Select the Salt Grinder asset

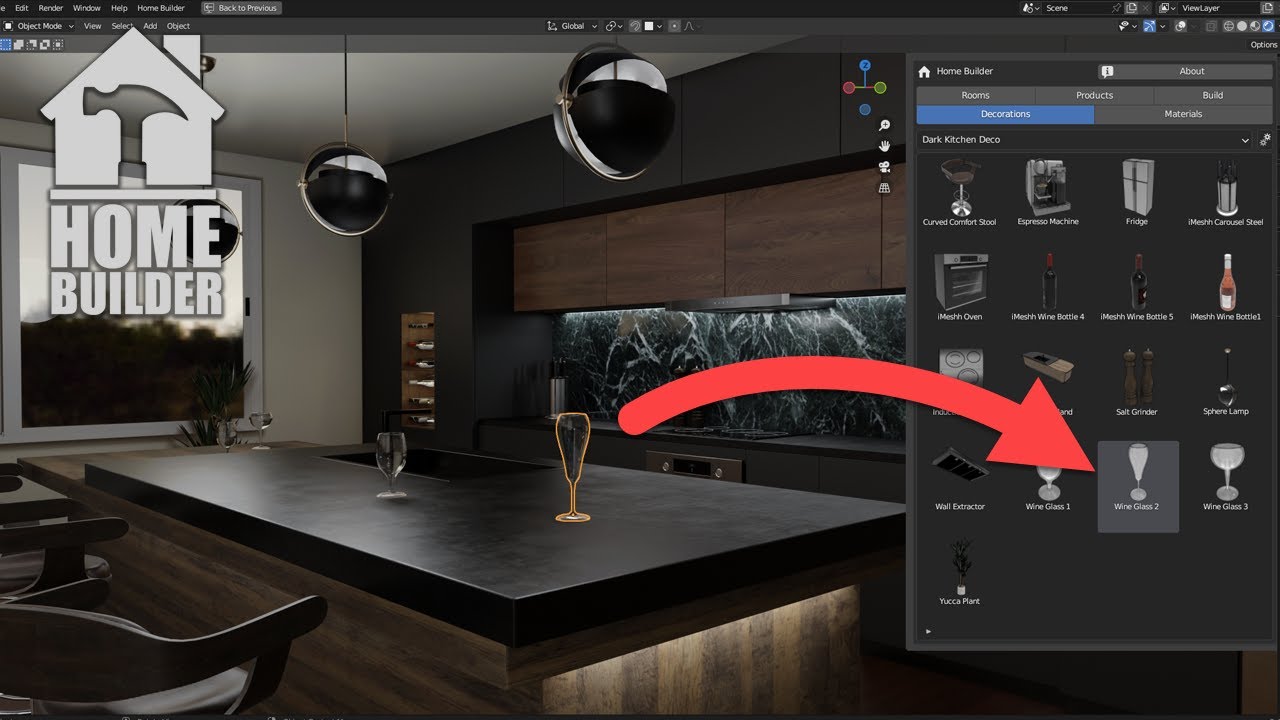point(1137,382)
